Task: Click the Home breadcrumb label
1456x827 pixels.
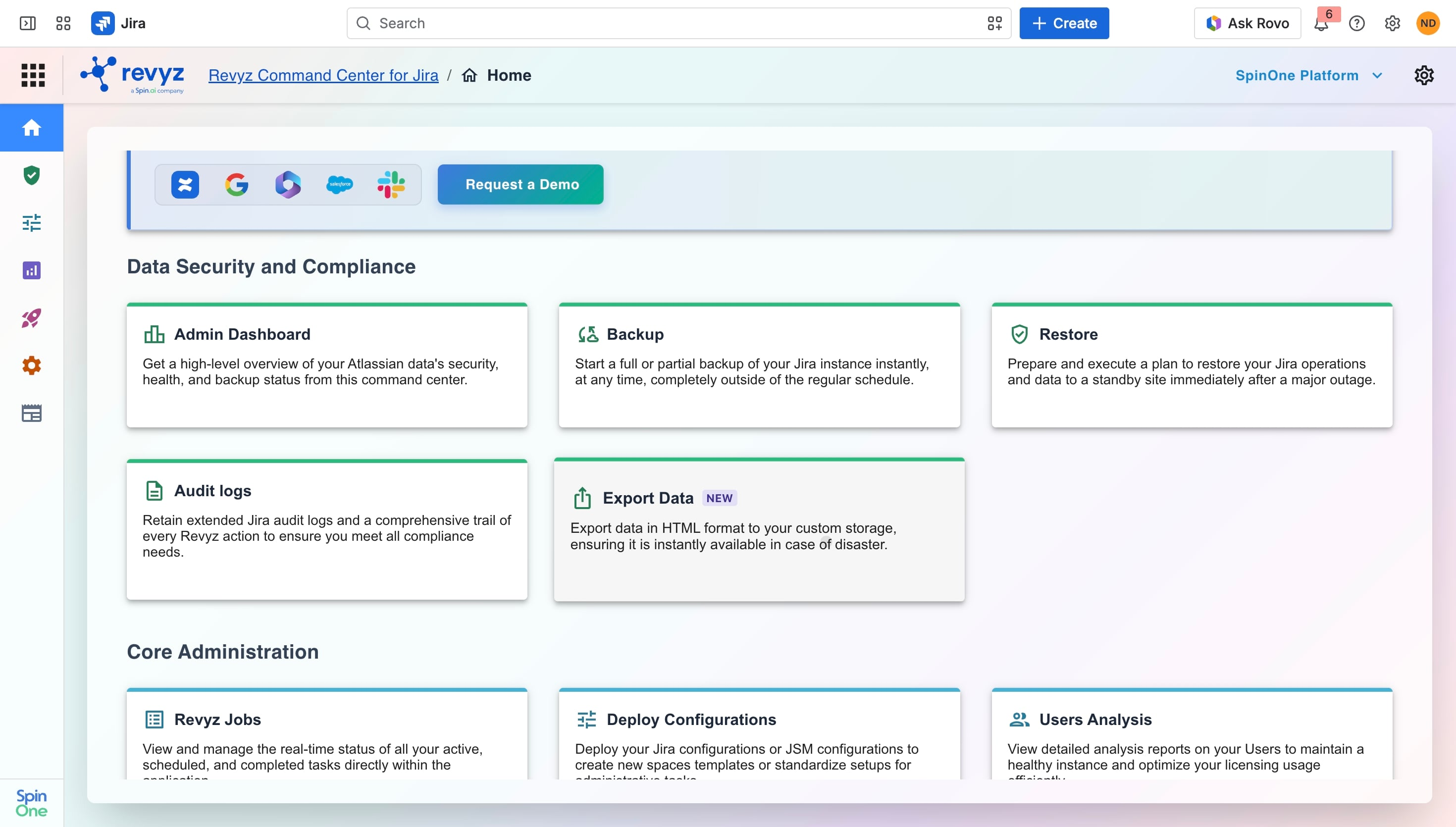Action: click(509, 75)
